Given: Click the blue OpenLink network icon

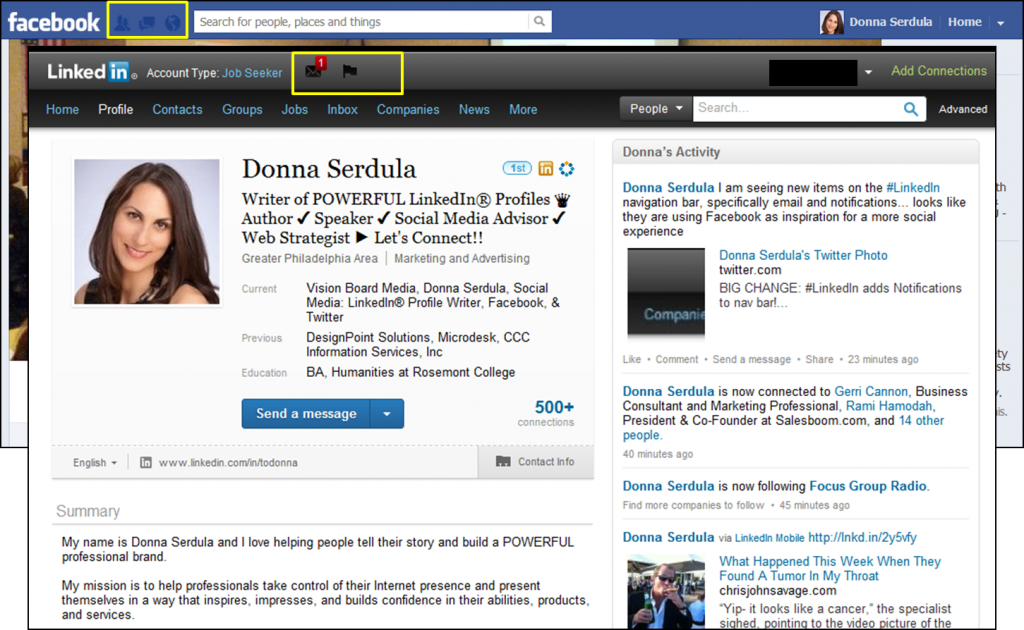Looking at the screenshot, I should 567,168.
